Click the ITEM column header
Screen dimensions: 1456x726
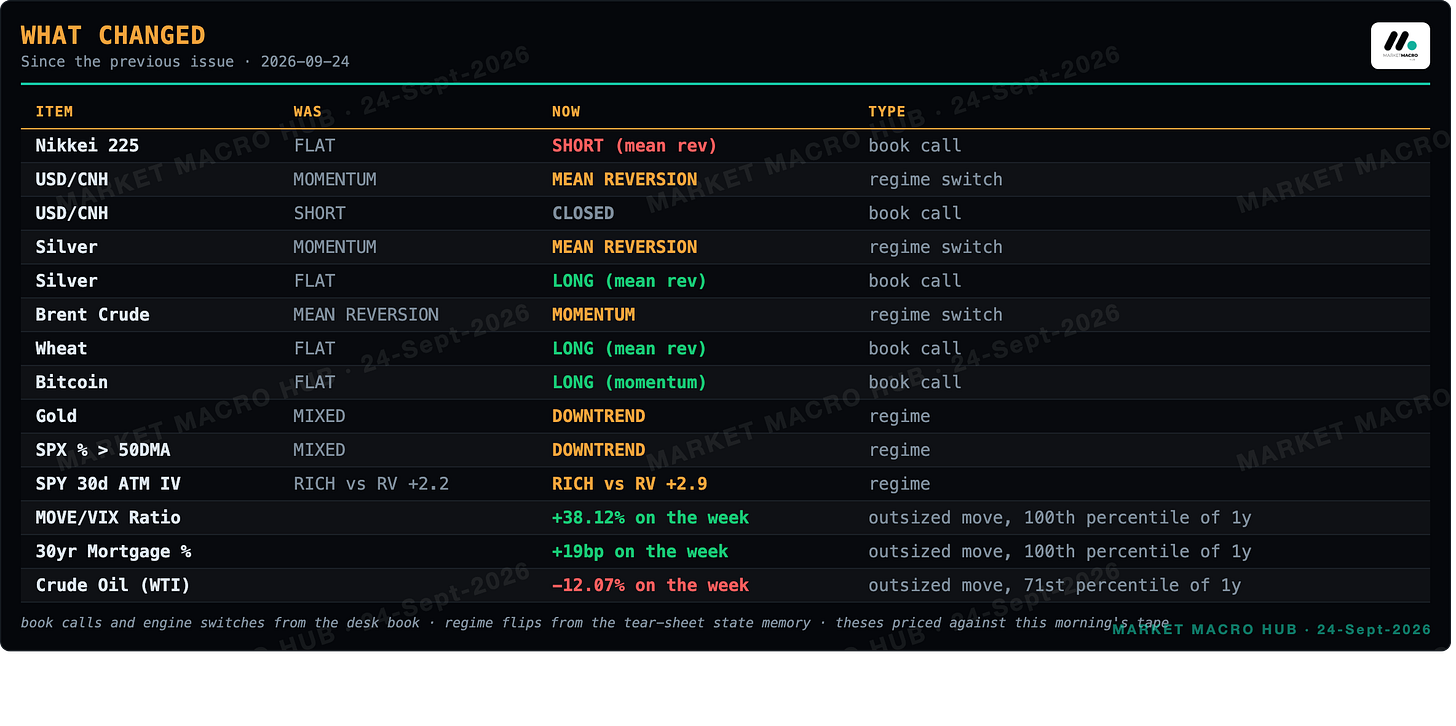tap(54, 112)
